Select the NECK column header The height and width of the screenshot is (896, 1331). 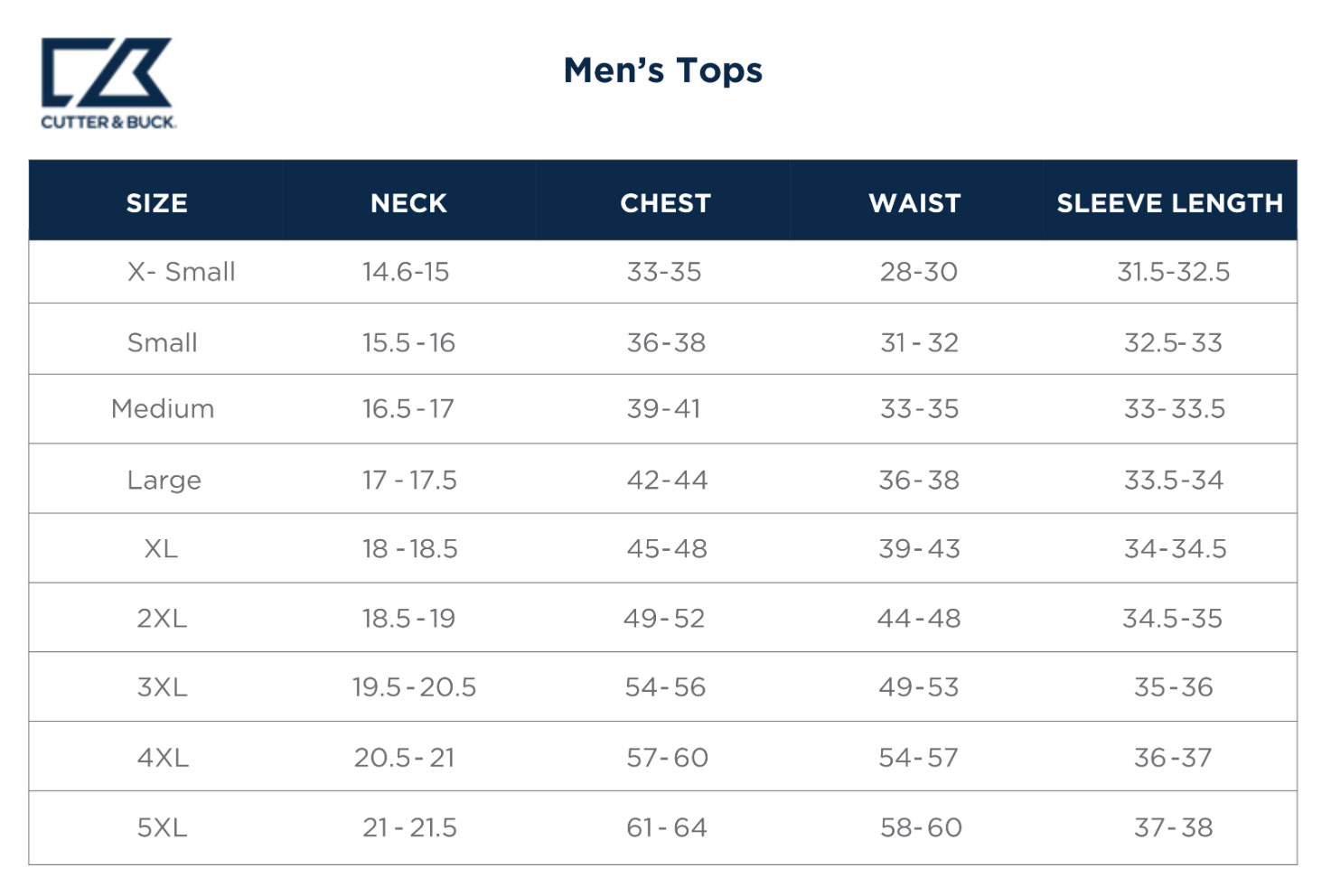point(408,203)
